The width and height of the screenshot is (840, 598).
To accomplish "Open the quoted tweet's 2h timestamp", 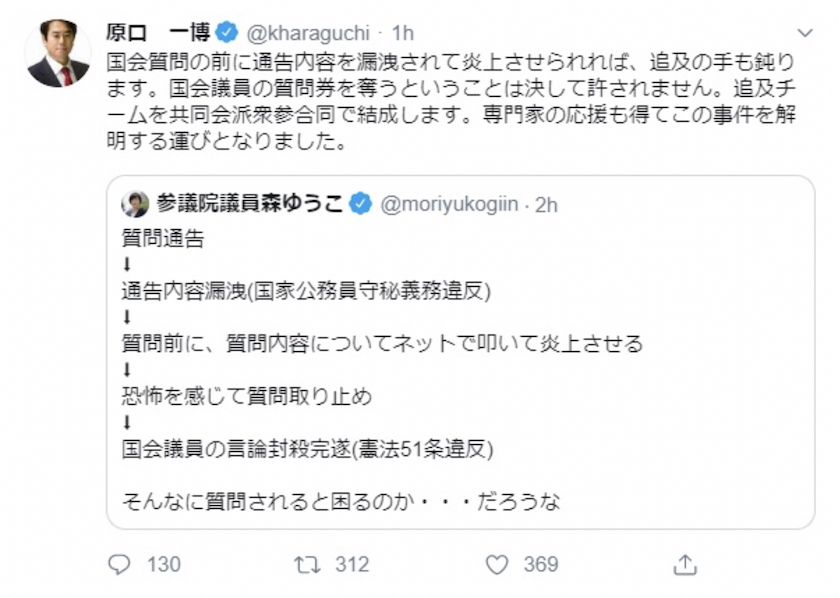I will click(x=546, y=204).
